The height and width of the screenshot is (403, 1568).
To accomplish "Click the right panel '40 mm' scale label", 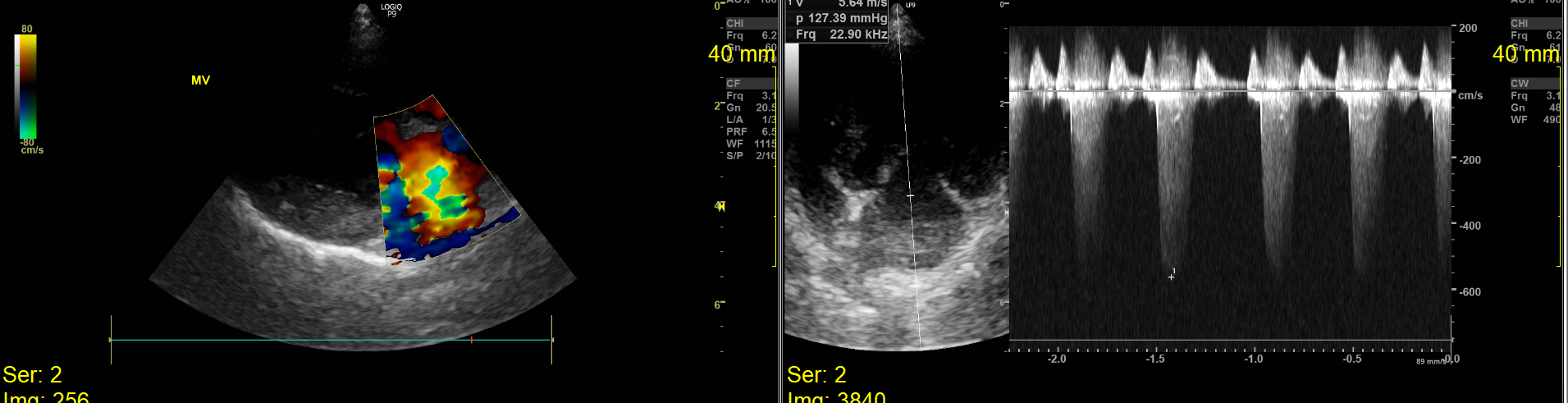I will click(x=1526, y=54).
